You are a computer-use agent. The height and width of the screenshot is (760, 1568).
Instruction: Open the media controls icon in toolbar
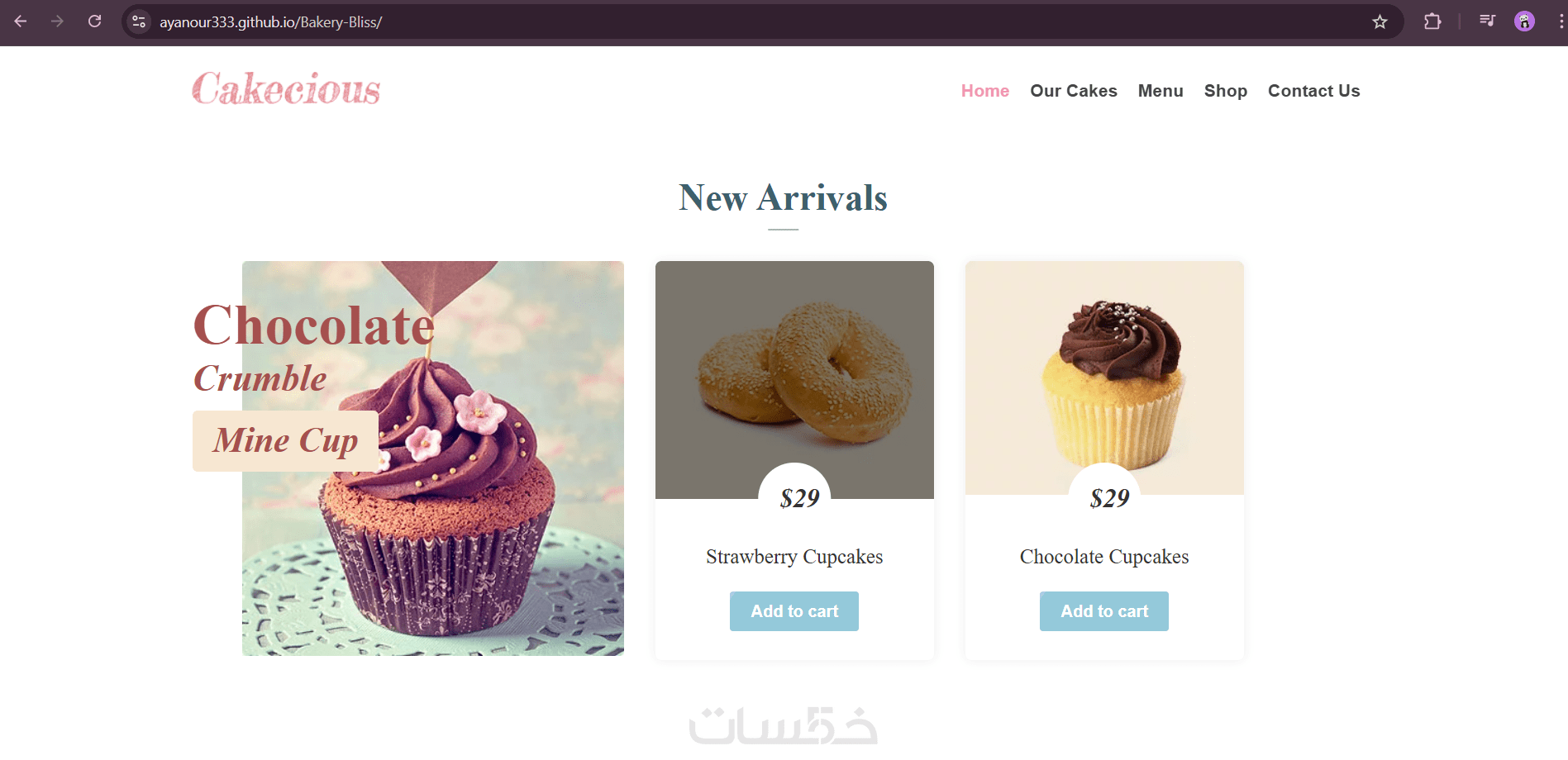(1487, 21)
